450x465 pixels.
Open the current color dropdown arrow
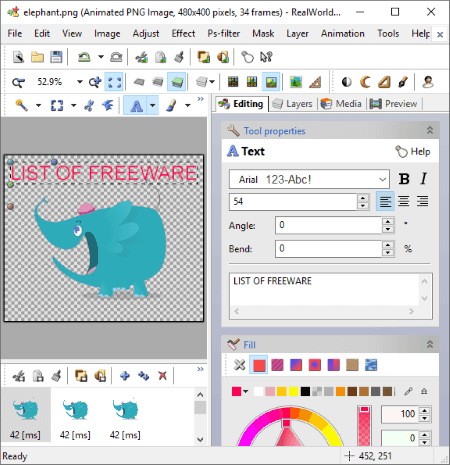tap(246, 391)
